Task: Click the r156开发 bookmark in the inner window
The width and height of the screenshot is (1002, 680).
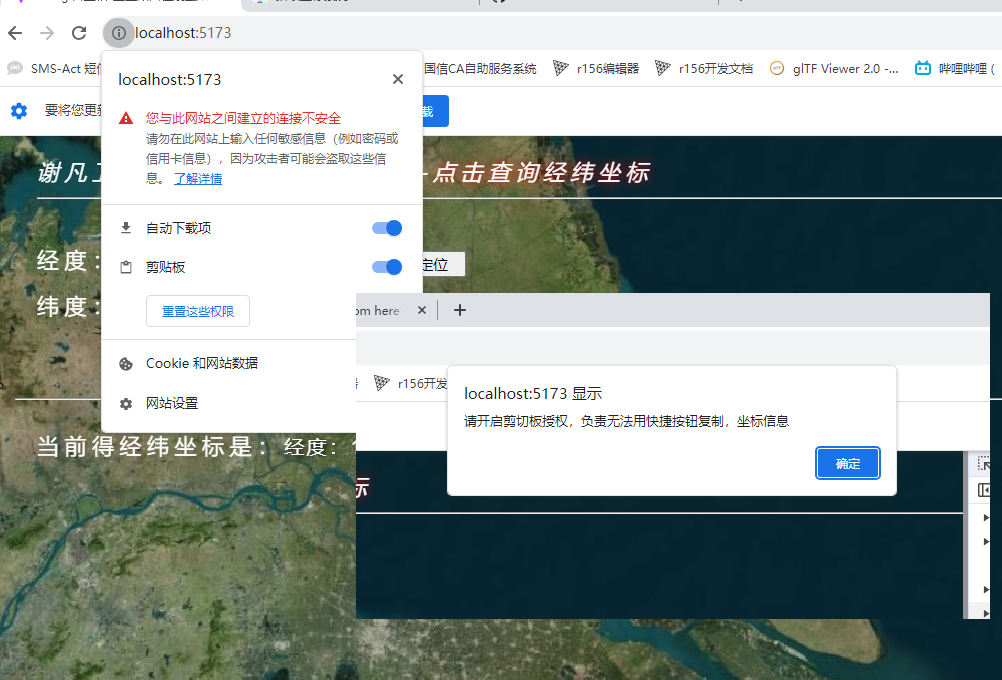Action: pos(411,383)
